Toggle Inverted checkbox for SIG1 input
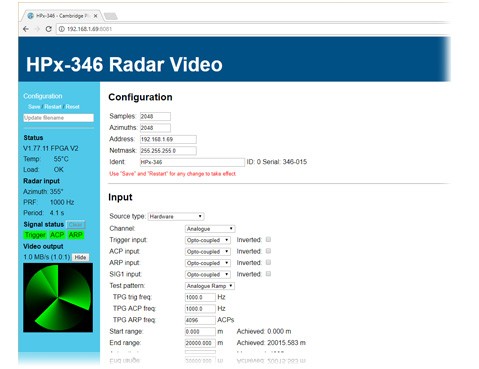Screen dimensions: 479x369 268,274
